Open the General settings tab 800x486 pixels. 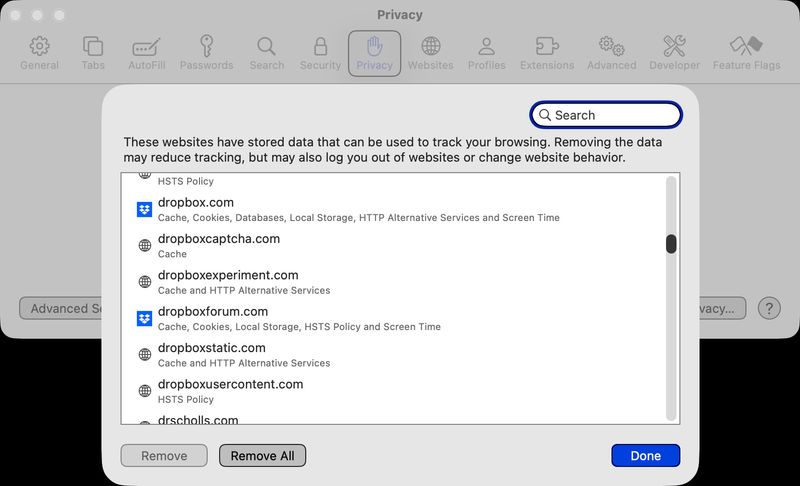click(39, 53)
